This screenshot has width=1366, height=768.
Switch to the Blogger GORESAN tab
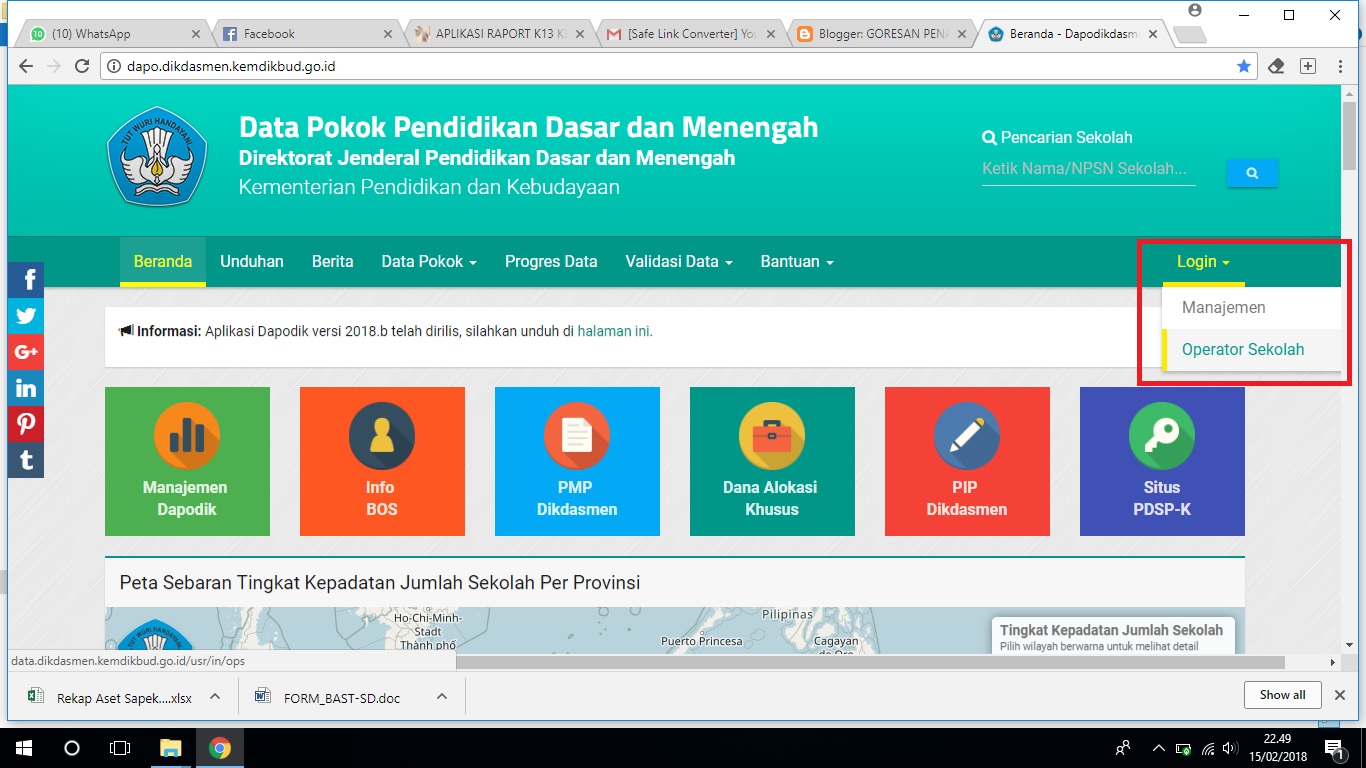pos(880,33)
